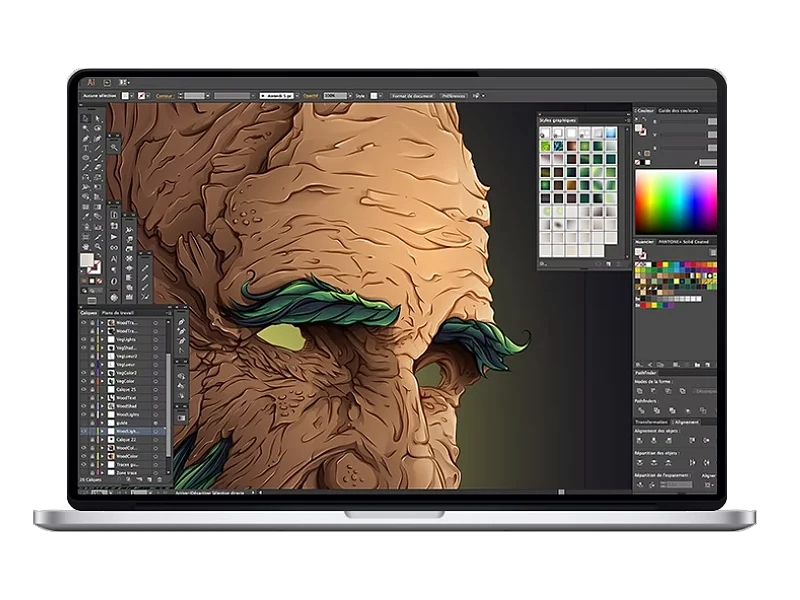Hide the WoodColor layer
This screenshot has height=600, width=800.
pos(83,456)
